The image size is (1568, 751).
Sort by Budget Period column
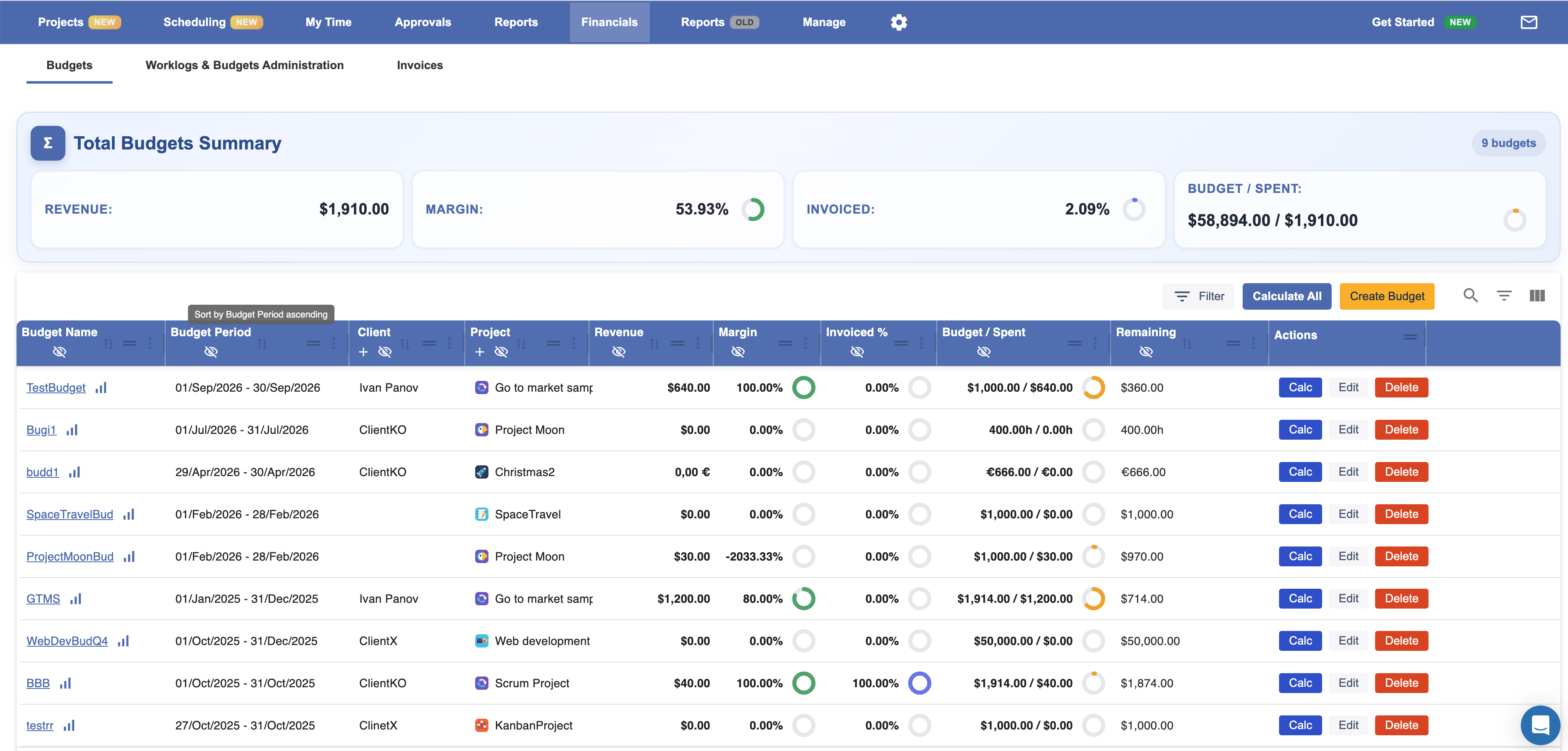click(262, 344)
